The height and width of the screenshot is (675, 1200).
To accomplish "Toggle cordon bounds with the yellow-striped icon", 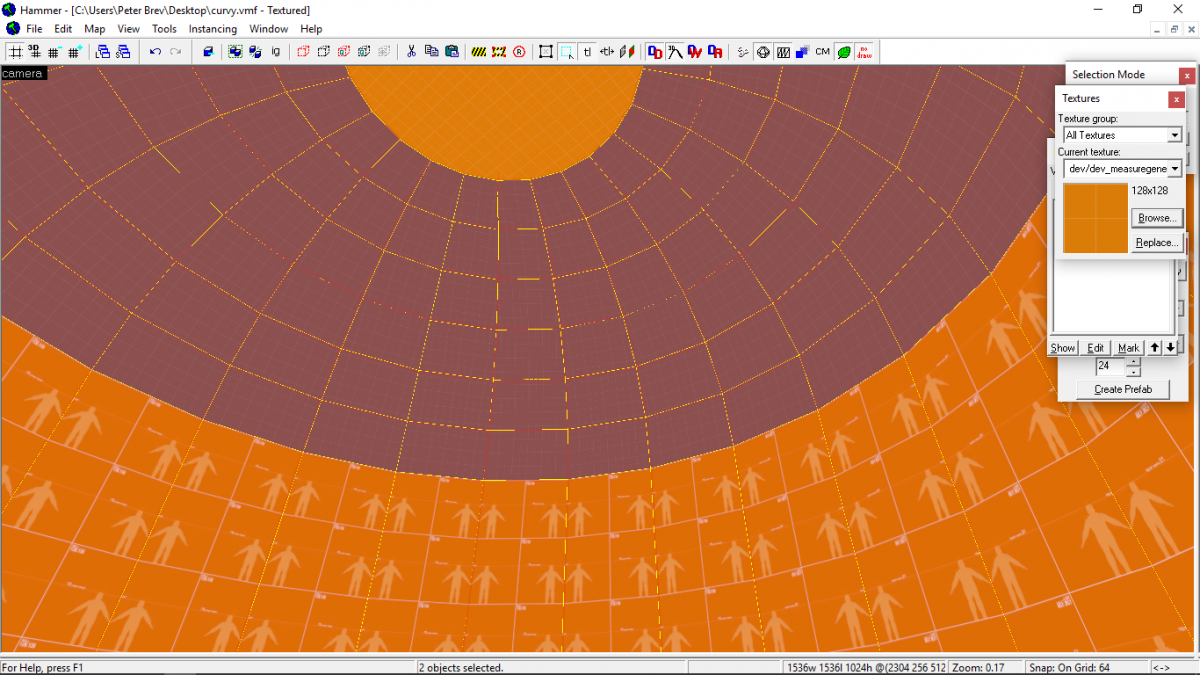I will point(480,51).
